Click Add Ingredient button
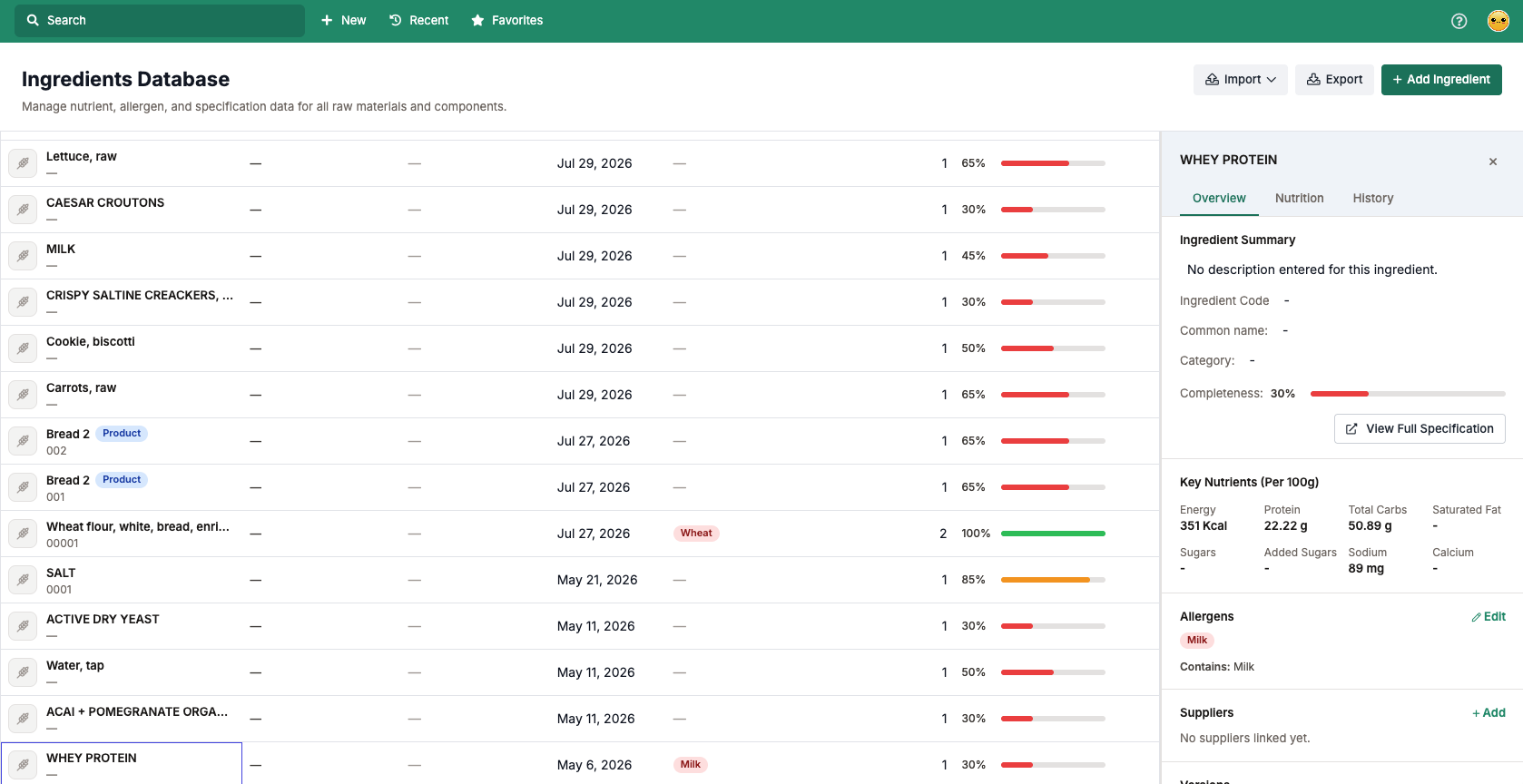Screen dimensions: 1523x784 (1441, 80)
